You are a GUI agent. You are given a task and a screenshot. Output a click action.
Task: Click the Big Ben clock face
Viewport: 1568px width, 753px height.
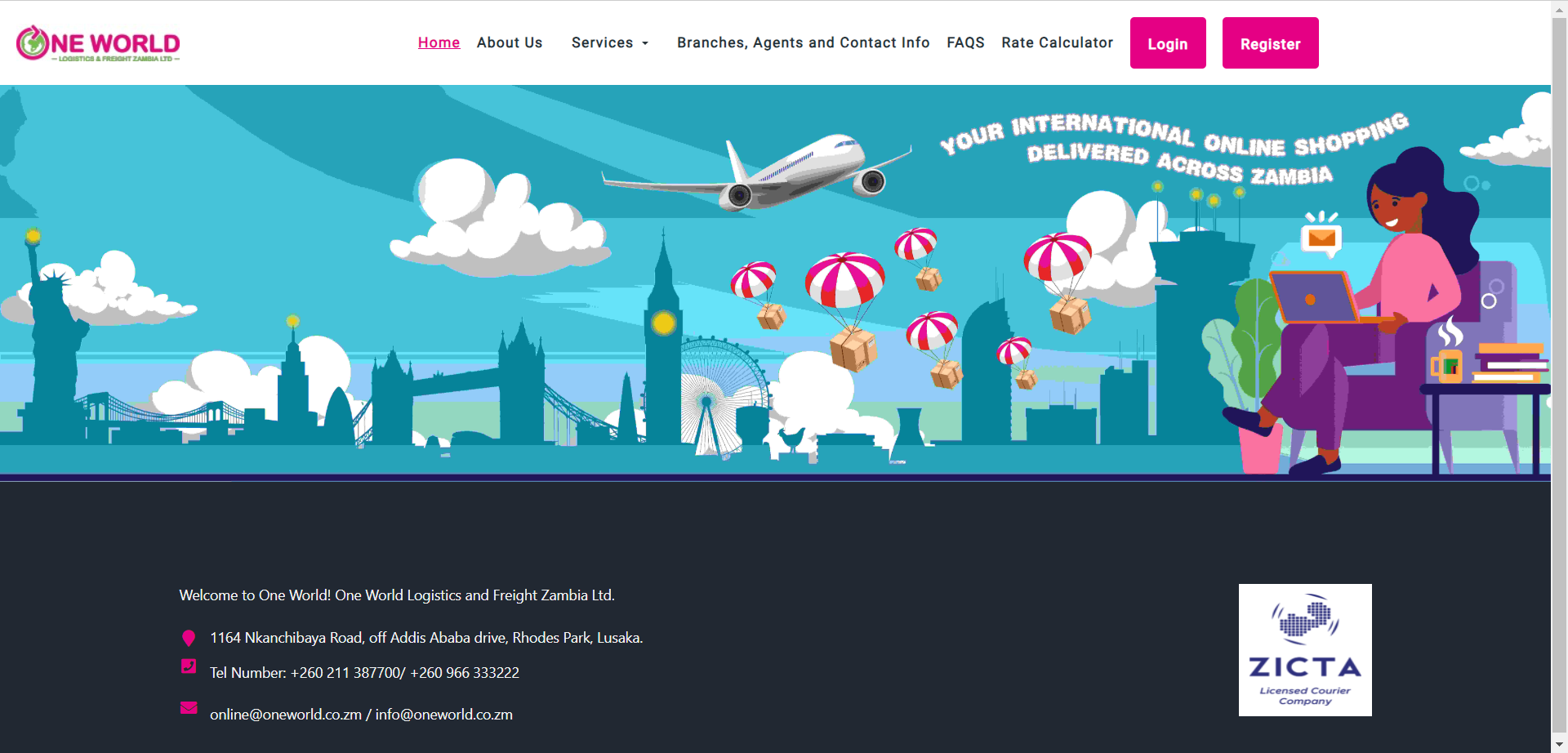pyautogui.click(x=663, y=324)
